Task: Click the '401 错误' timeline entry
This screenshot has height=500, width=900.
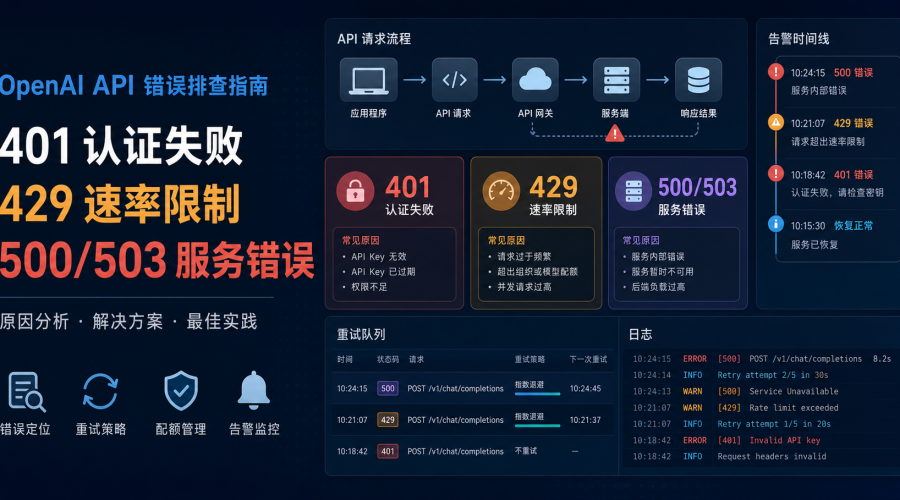Action: (x=853, y=175)
